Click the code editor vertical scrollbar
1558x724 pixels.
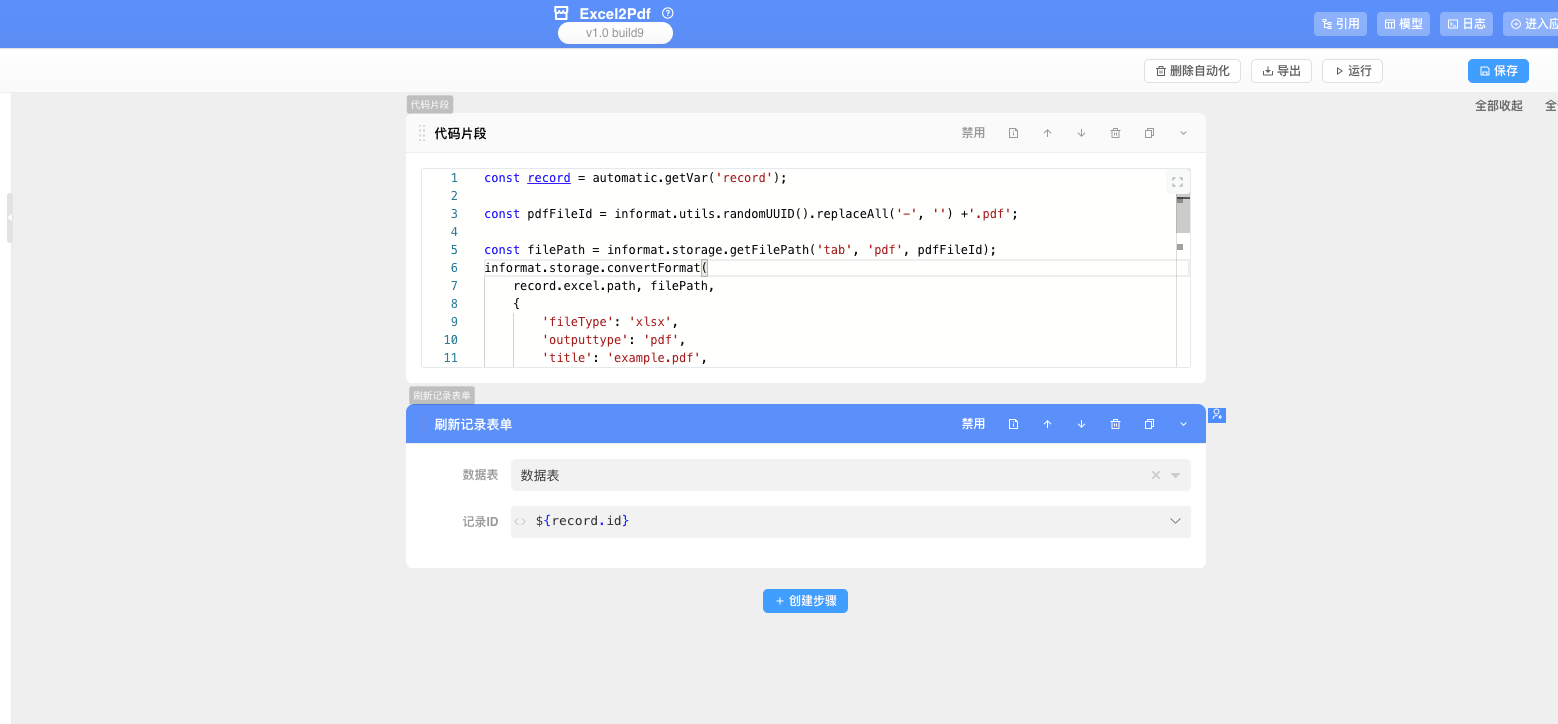point(1183,216)
